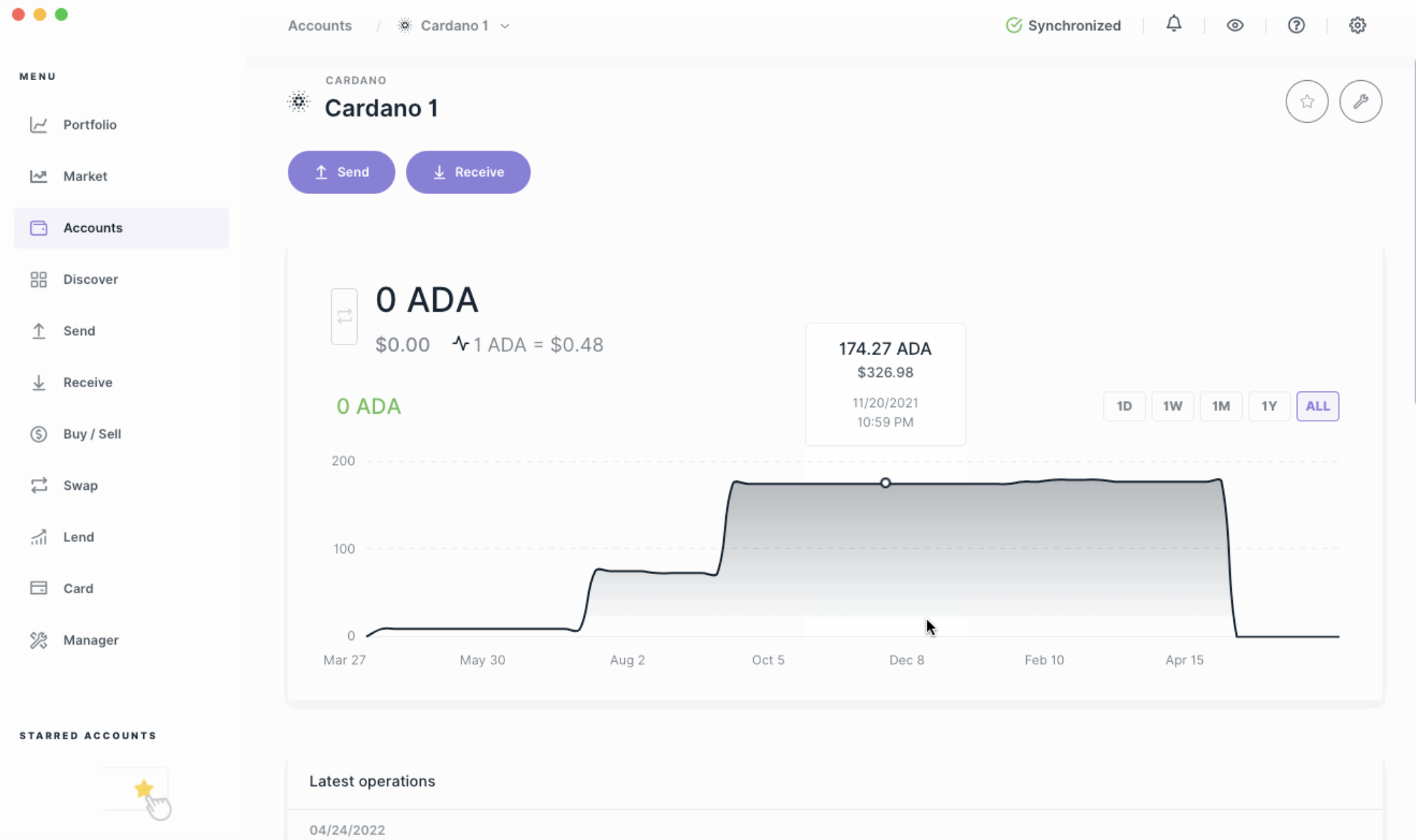
Task: Select the 1W chart range
Action: (1172, 406)
